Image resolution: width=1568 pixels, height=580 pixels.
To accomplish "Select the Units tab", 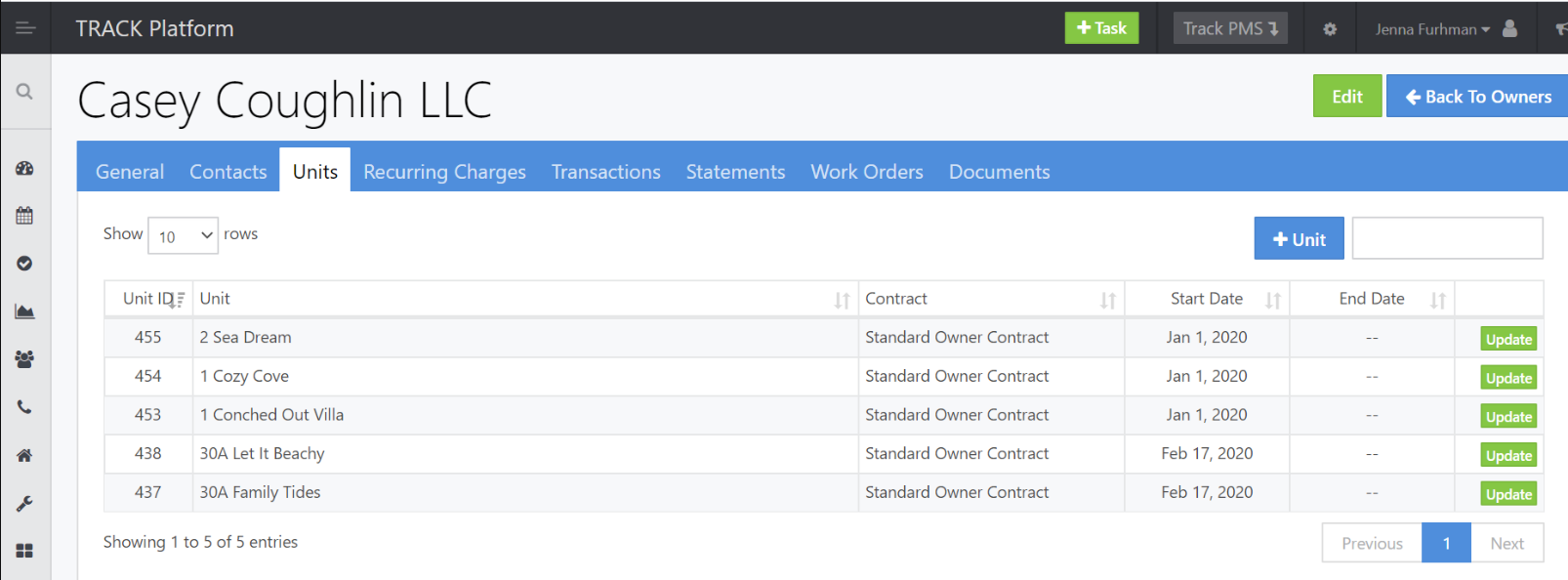I will coord(315,171).
